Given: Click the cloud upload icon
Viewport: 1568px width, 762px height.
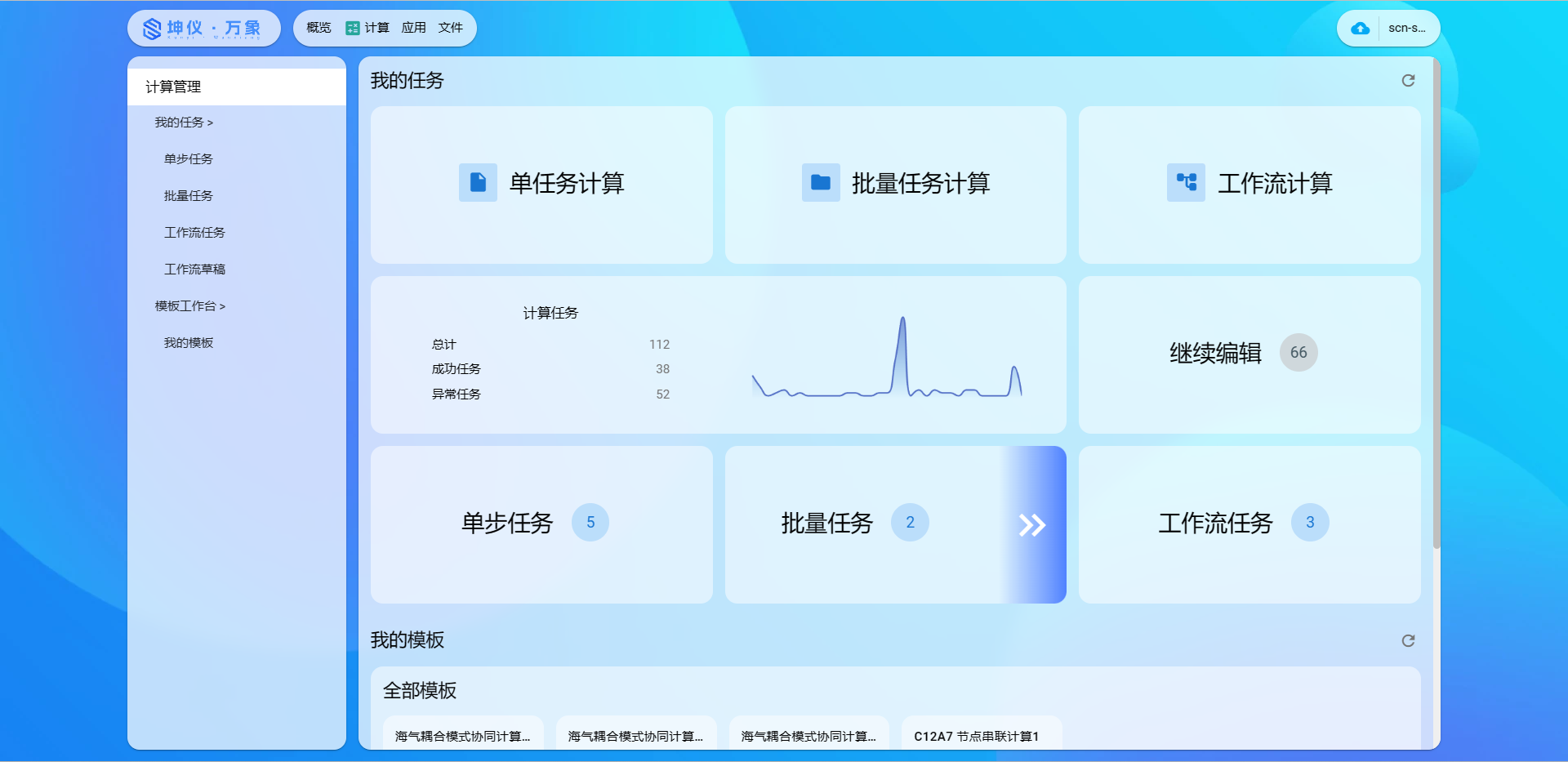Looking at the screenshot, I should coord(1360,29).
